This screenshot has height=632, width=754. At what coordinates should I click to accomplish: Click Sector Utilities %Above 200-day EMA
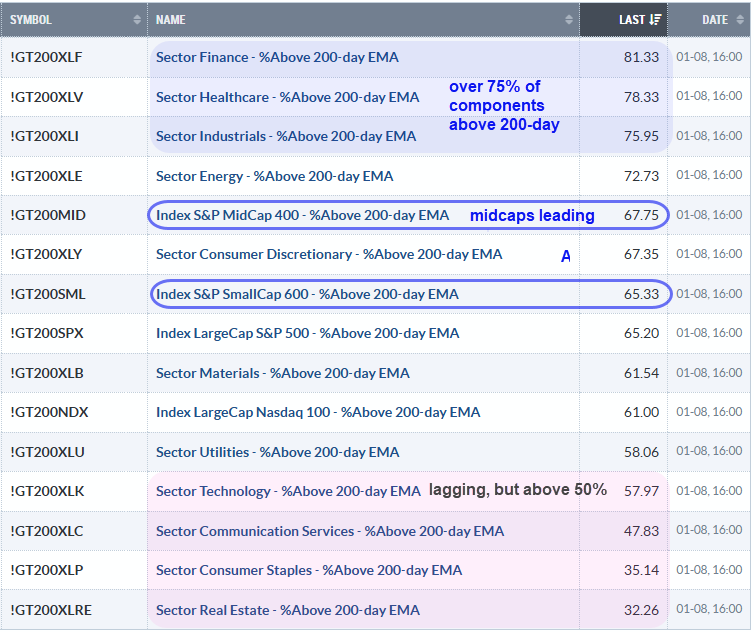(277, 452)
